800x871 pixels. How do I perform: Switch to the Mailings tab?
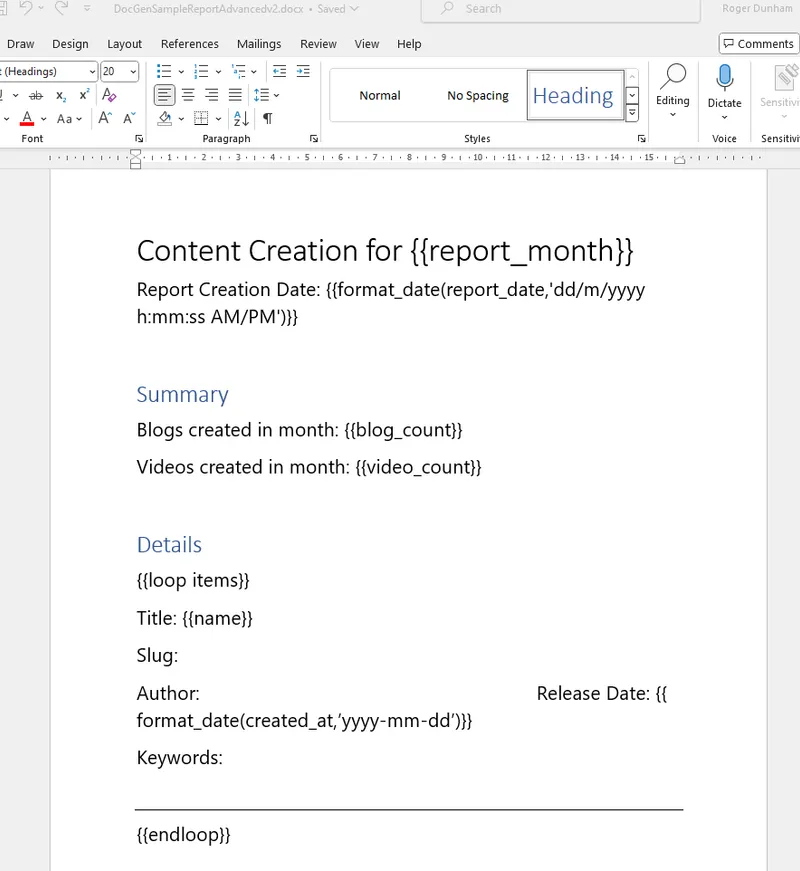coord(259,44)
